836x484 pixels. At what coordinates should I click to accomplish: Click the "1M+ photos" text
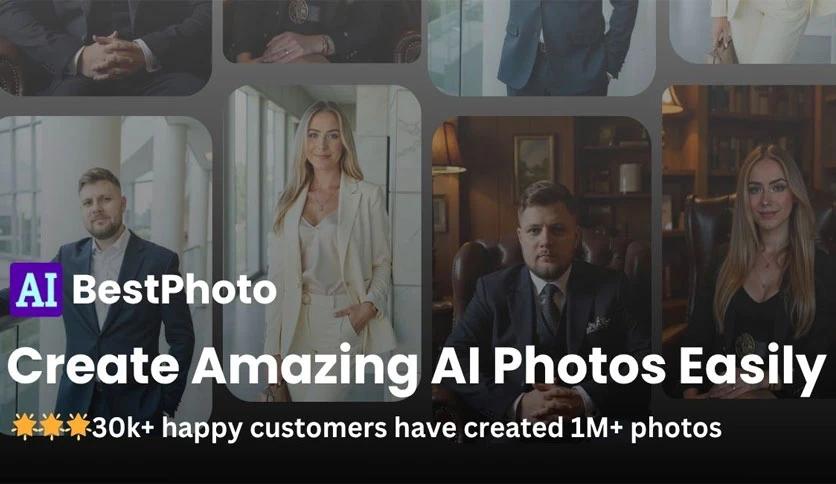[x=646, y=428]
